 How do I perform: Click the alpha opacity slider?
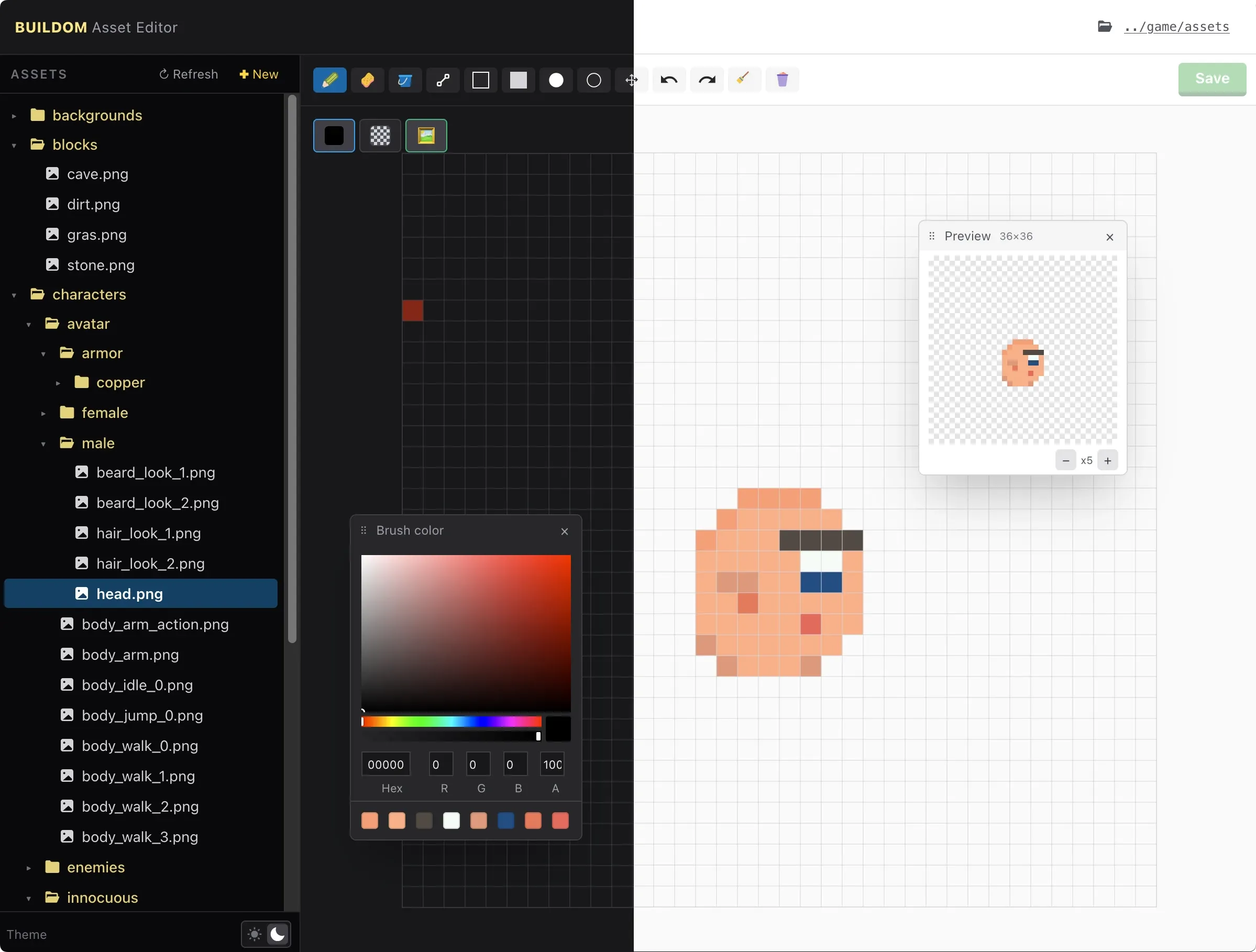[x=451, y=736]
